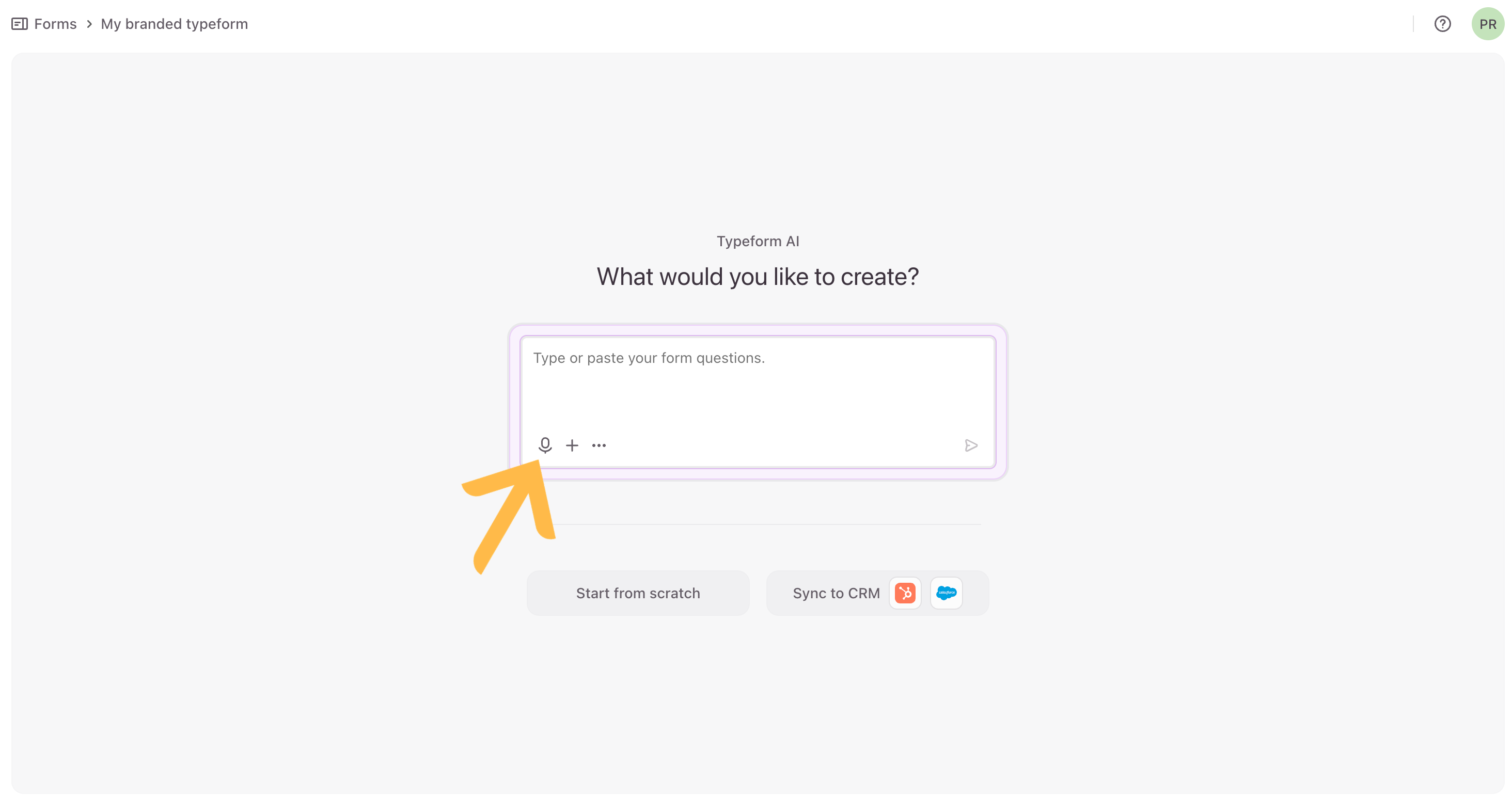Start voice input with the microphone icon
This screenshot has height=798, width=1512.
tap(545, 445)
